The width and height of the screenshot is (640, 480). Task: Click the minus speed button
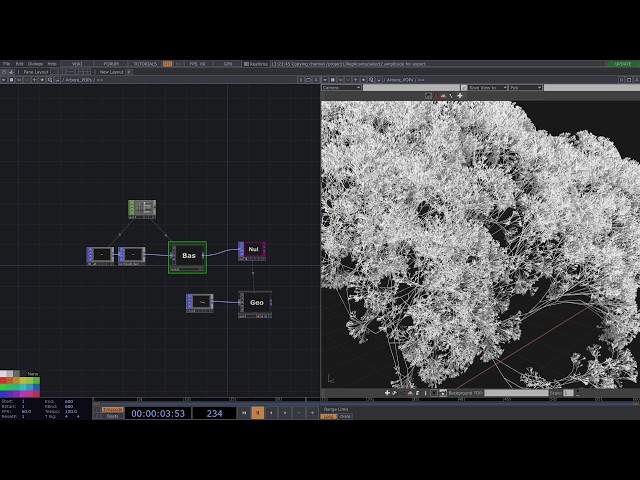pos(299,413)
